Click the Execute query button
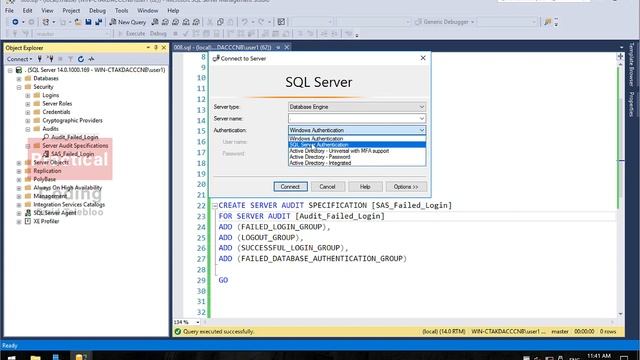The width and height of the screenshot is (640, 360). click(x=131, y=34)
